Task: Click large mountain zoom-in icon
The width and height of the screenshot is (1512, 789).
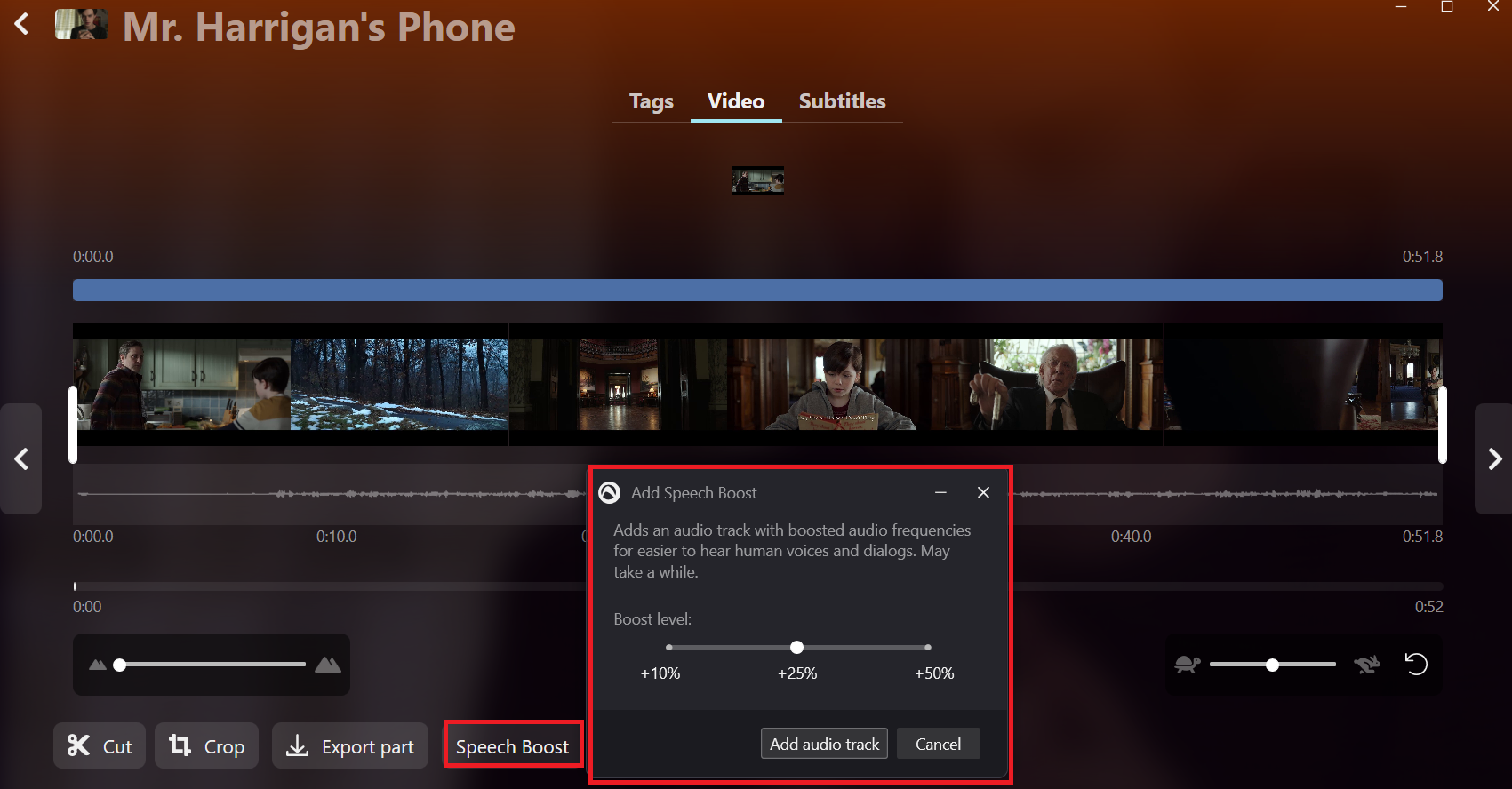Action: [x=328, y=665]
